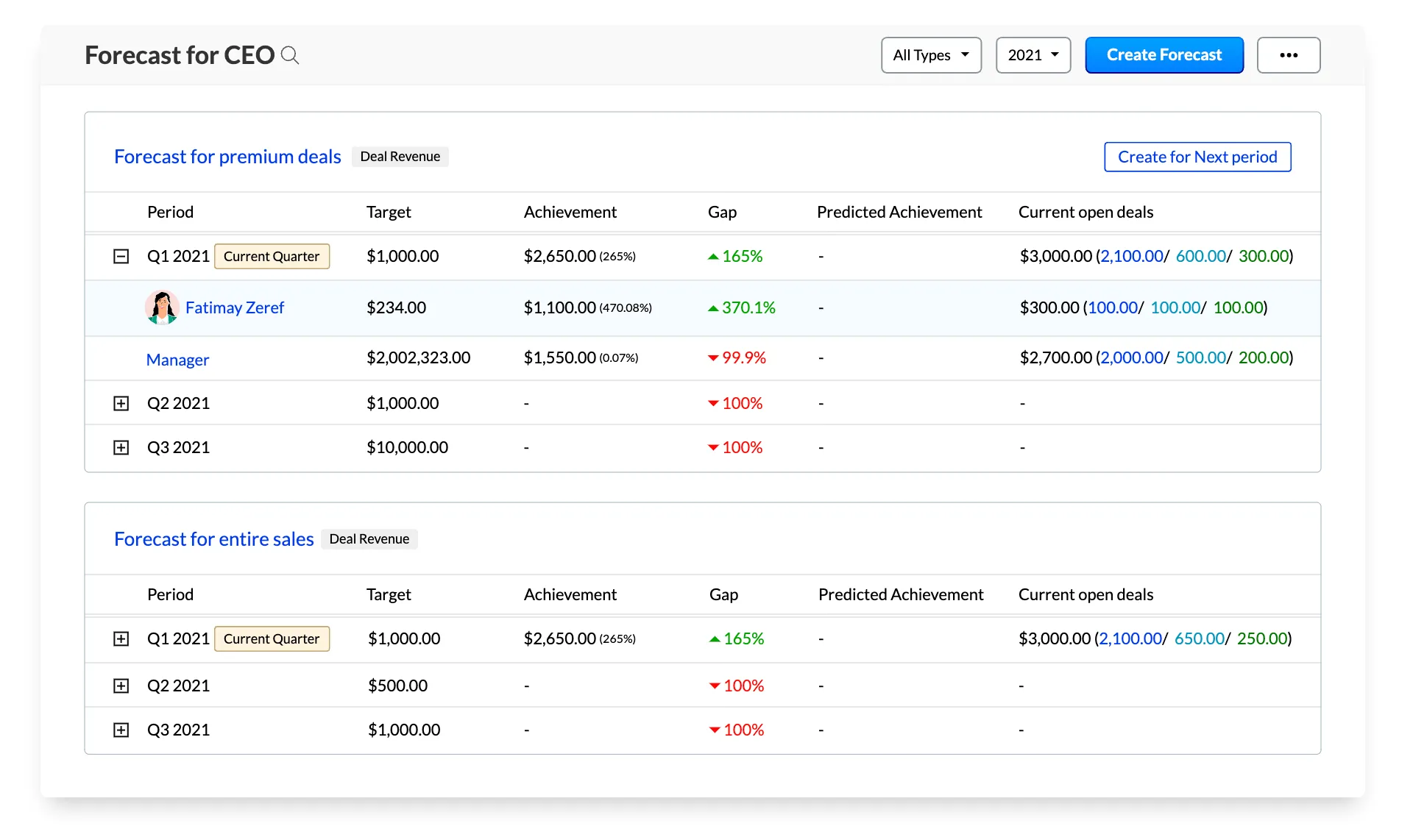Open the Forecast for entire sales link
The width and height of the screenshot is (1413, 840).
(x=213, y=538)
